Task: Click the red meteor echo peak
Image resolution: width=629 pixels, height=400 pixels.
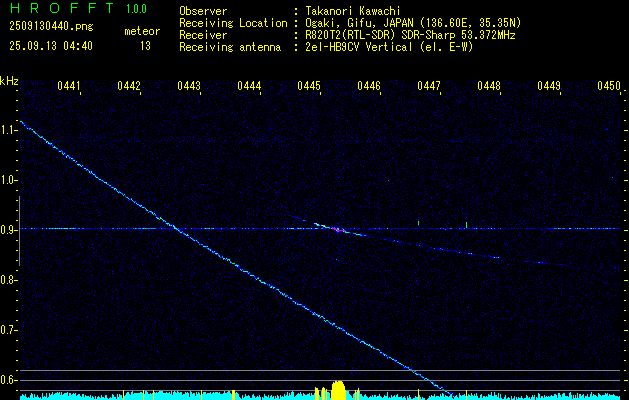Action: (338, 230)
